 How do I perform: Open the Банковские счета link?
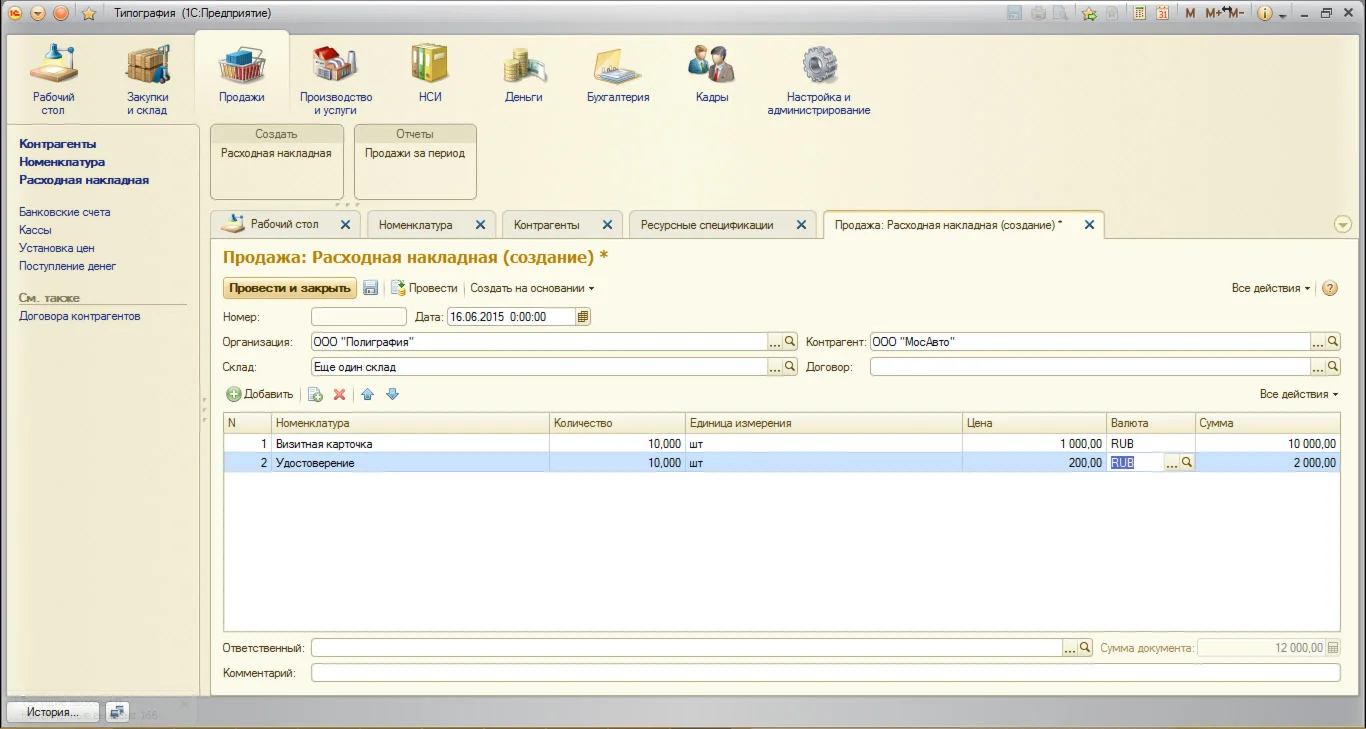[x=65, y=212]
